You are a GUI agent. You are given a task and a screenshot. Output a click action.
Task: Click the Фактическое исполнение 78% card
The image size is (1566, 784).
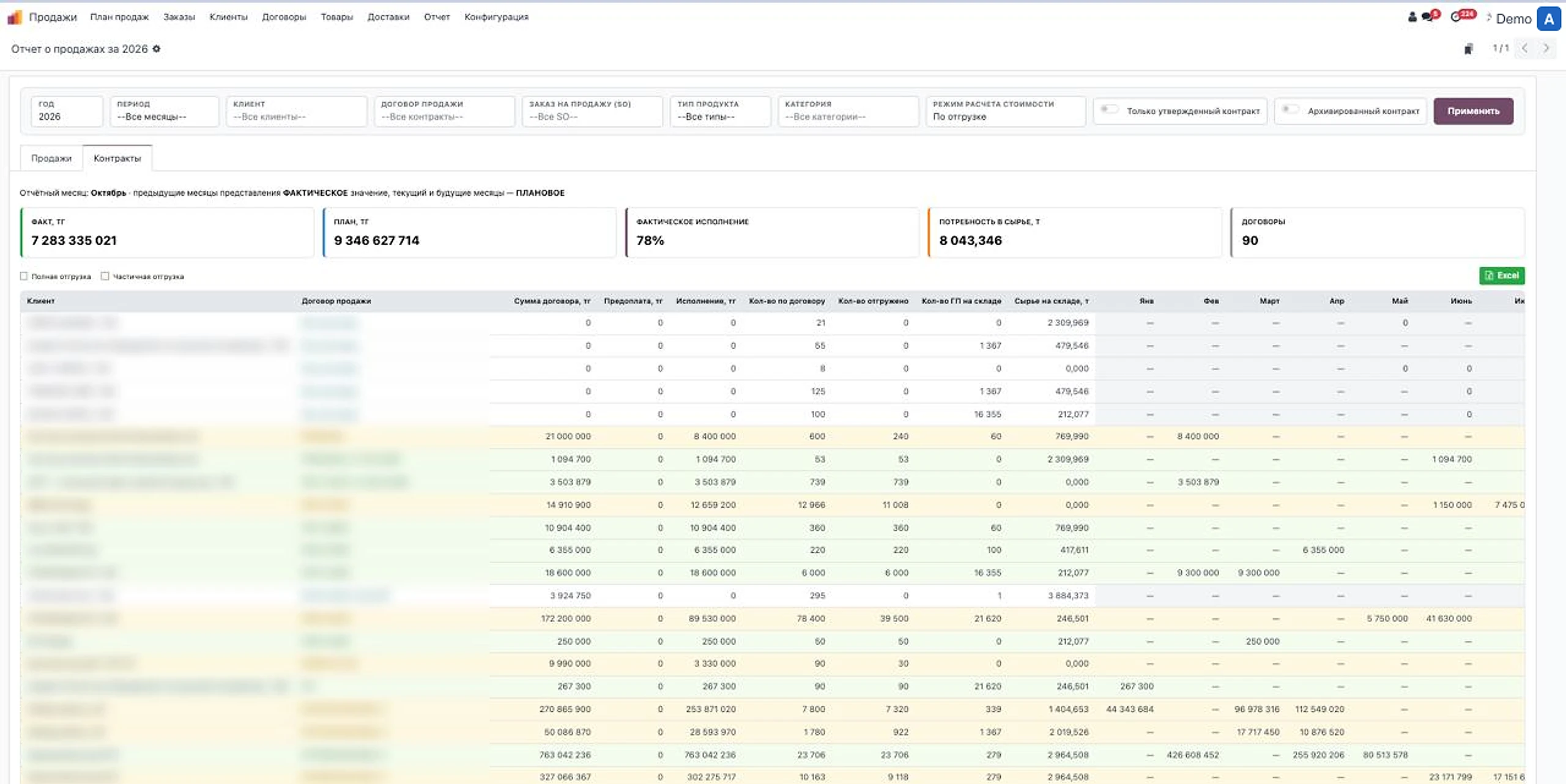click(x=772, y=232)
